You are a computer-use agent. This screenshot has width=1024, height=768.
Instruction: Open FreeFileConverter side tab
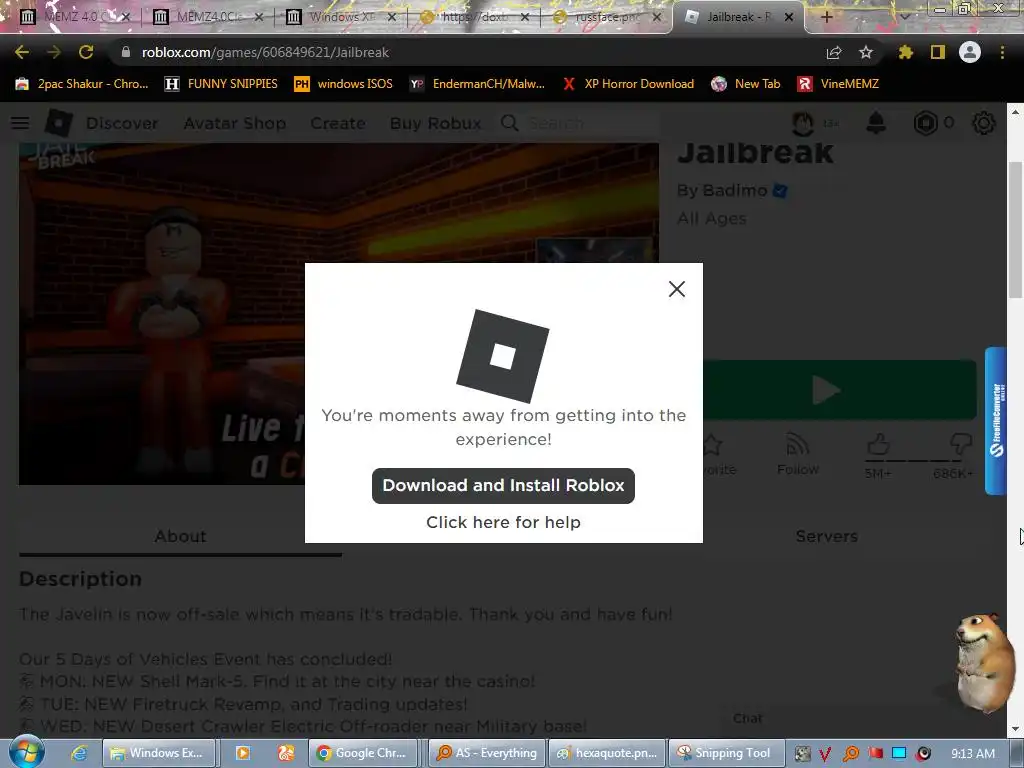pos(996,421)
